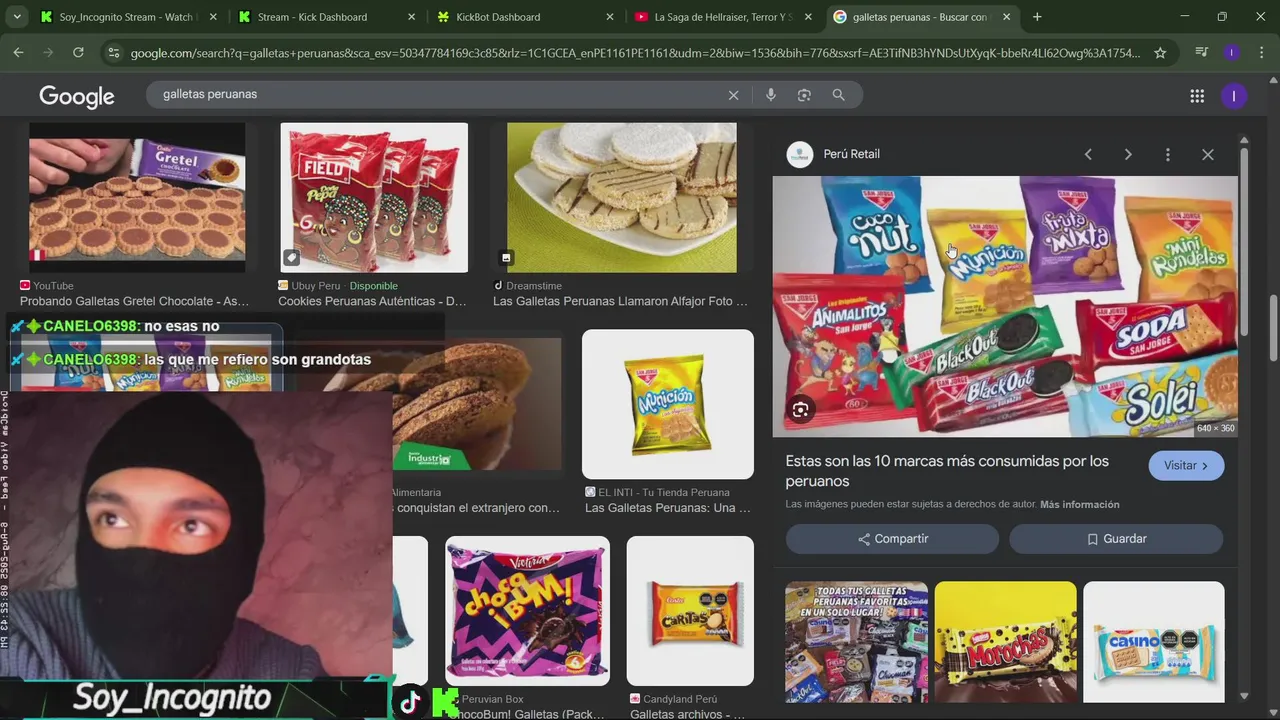
Task: Switch to Soy_Incognito Stream tab
Action: pyautogui.click(x=125, y=17)
